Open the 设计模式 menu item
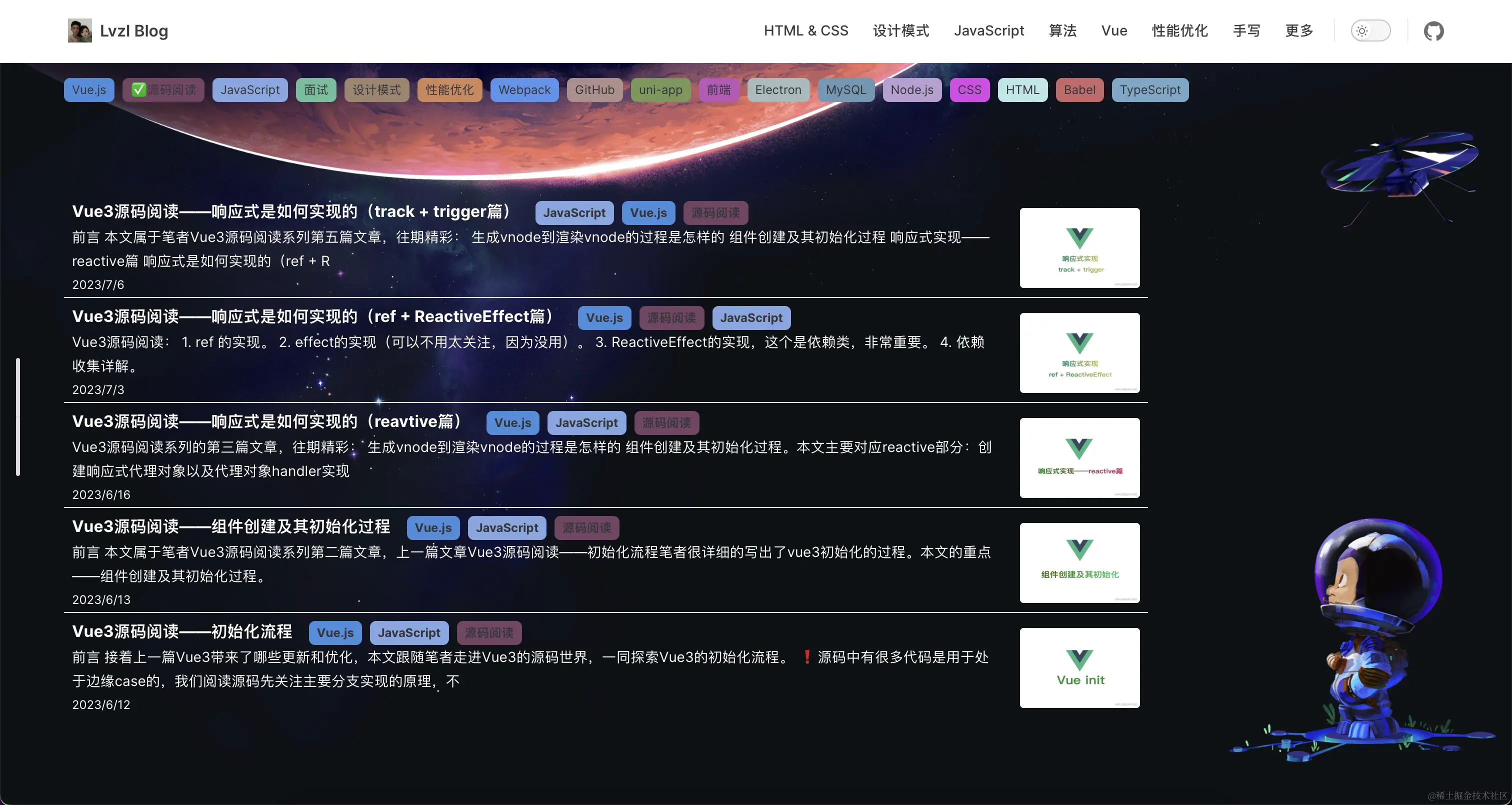This screenshot has height=805, width=1512. pyautogui.click(x=900, y=30)
